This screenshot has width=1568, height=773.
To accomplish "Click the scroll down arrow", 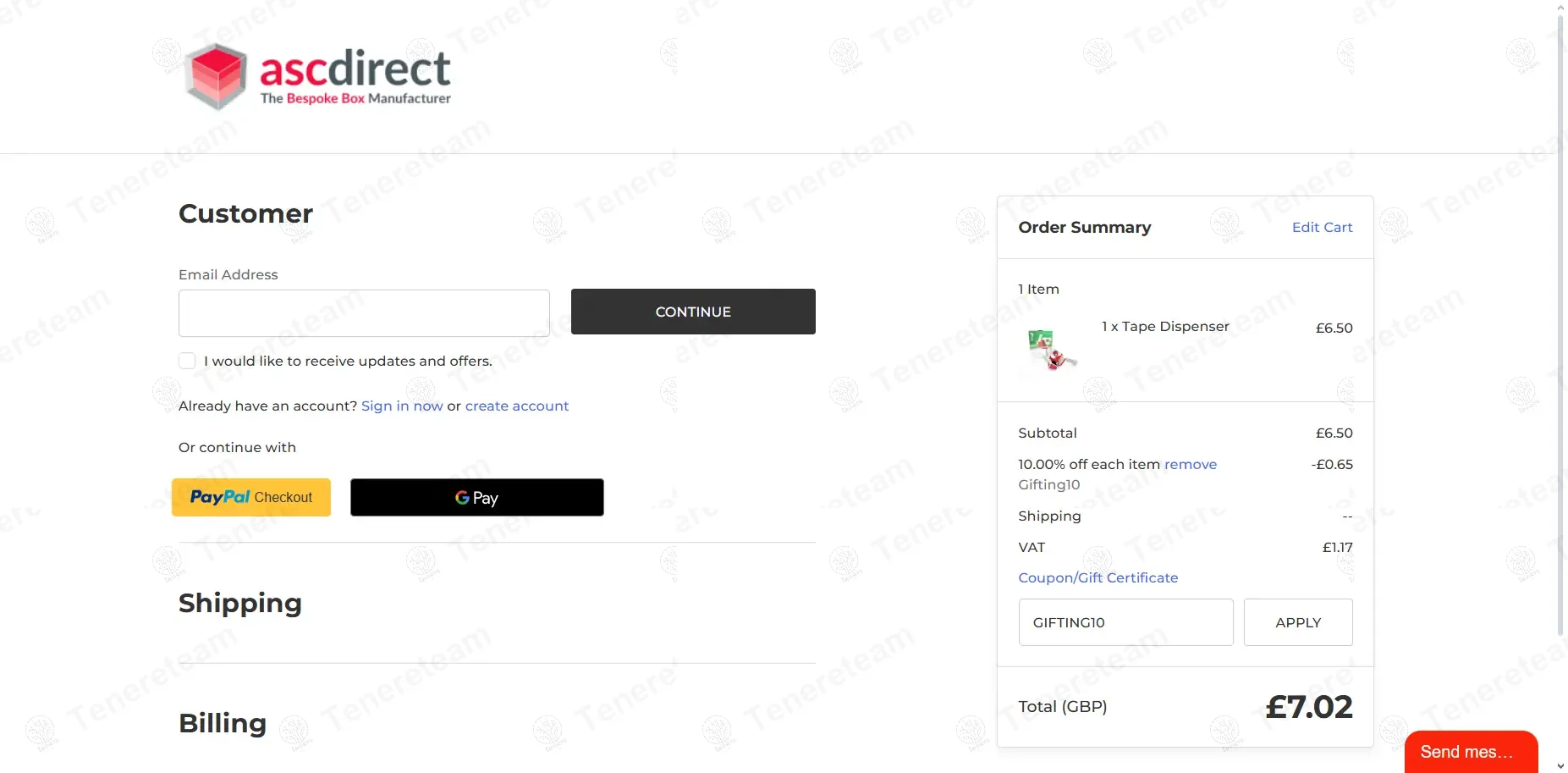I will click(x=1561, y=766).
